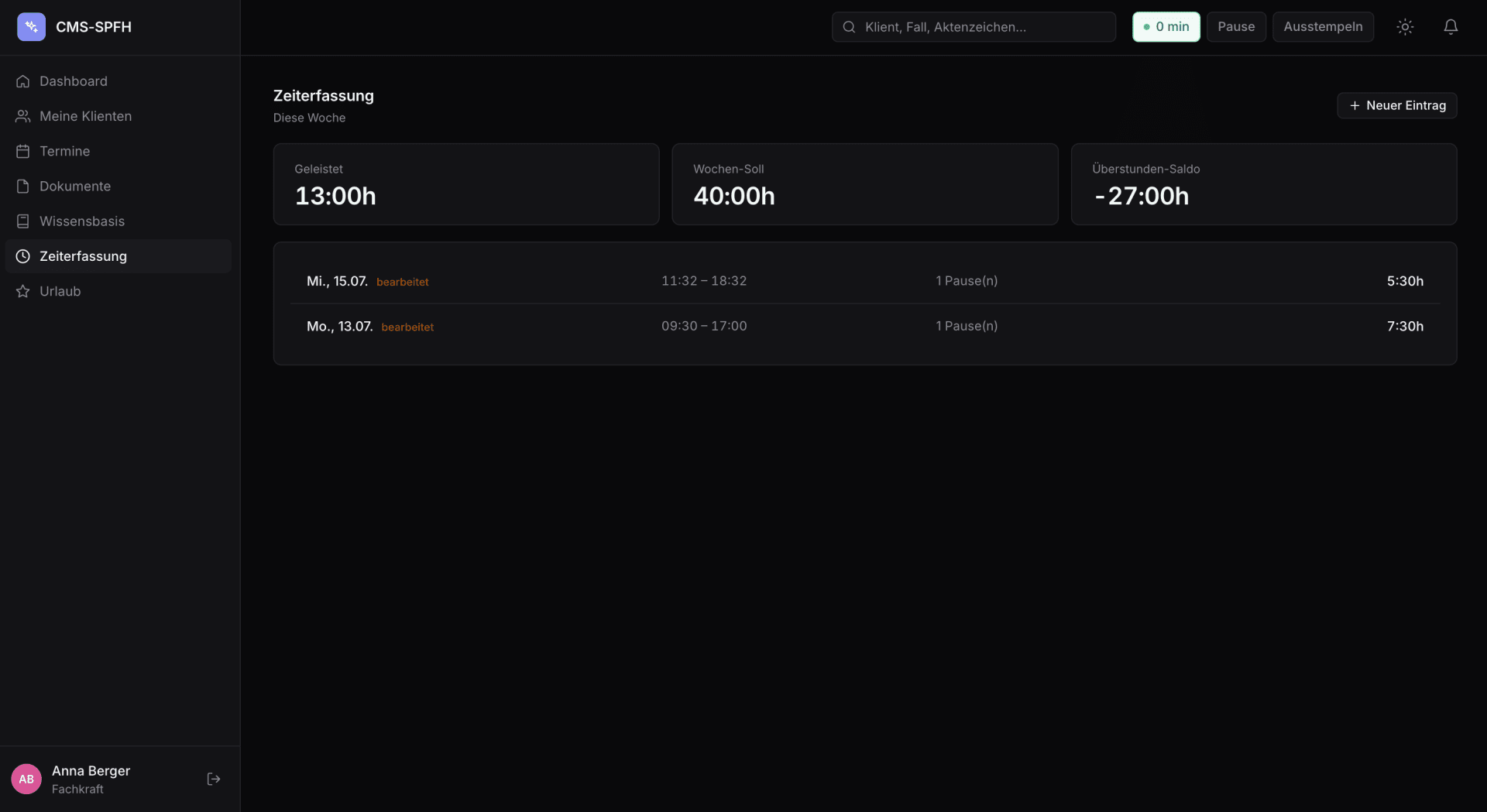Select Zeiterfassung in the sidebar
Screen dimensions: 1487x812
coord(118,256)
